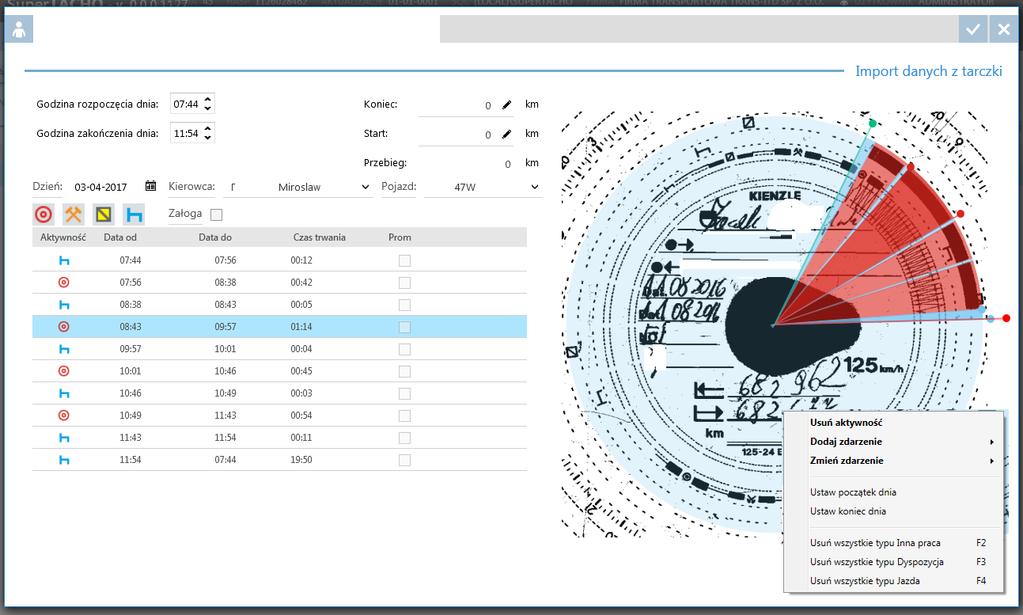The height and width of the screenshot is (615, 1023).
Task: Select duration 19:50 in last row
Action: 301,460
